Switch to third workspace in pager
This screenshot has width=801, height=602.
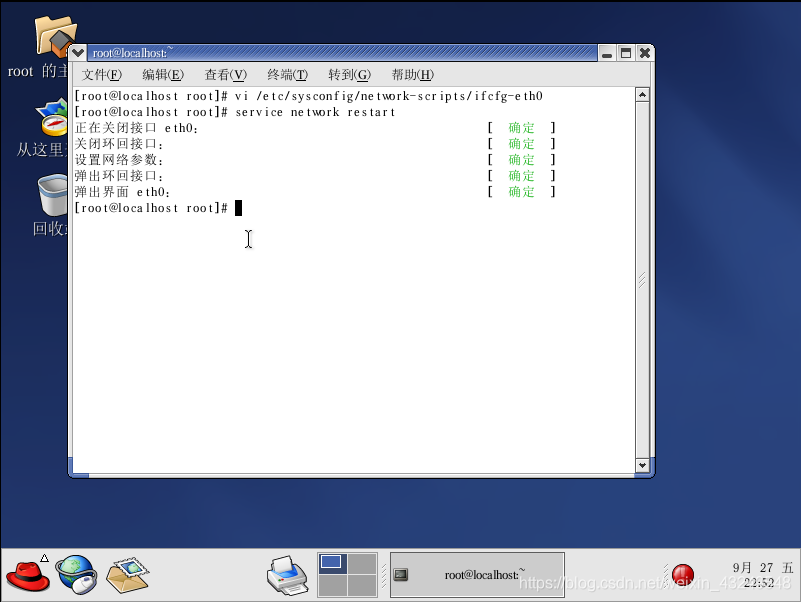[x=333, y=585]
